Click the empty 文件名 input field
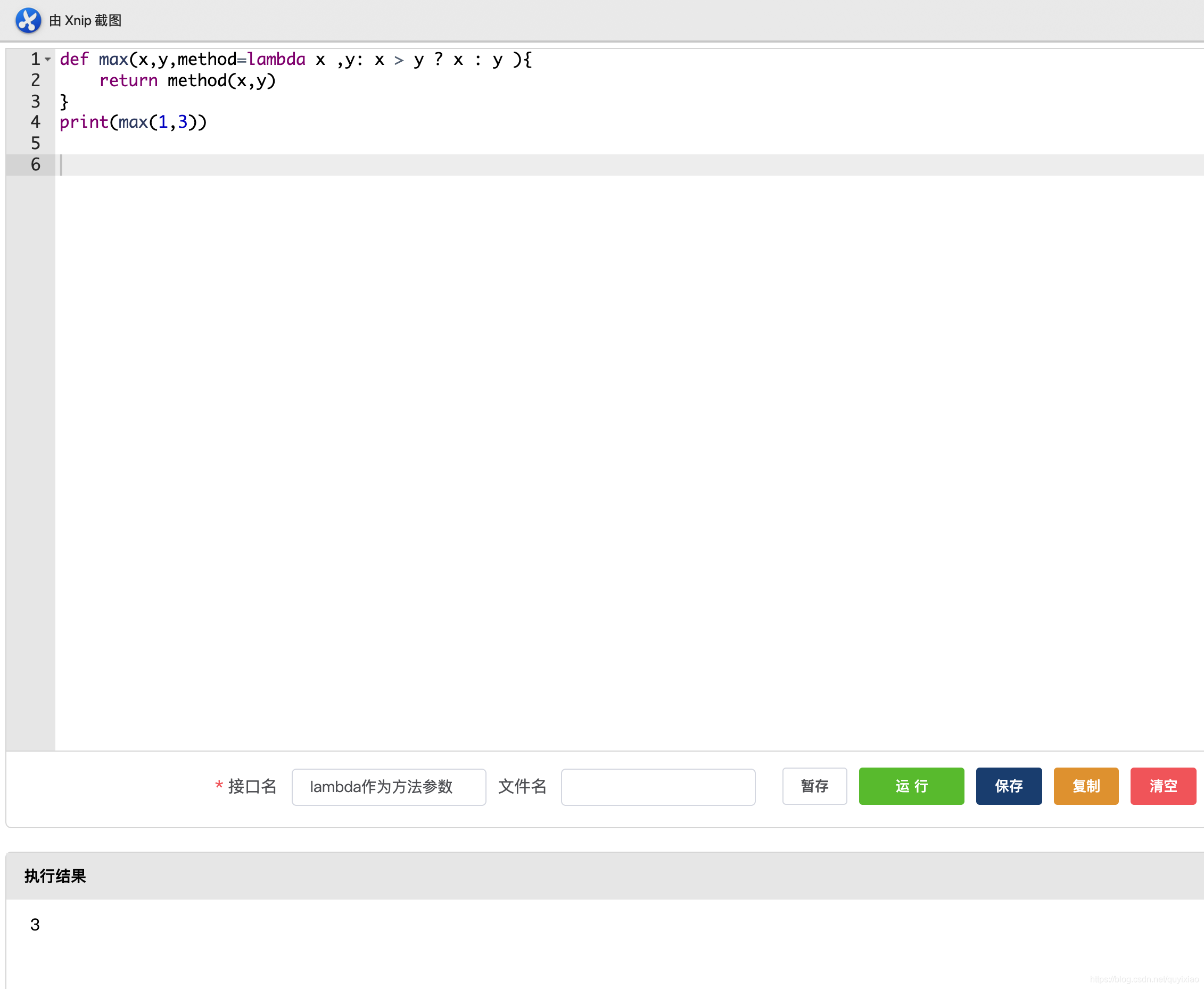The width and height of the screenshot is (1204, 989). 658,787
